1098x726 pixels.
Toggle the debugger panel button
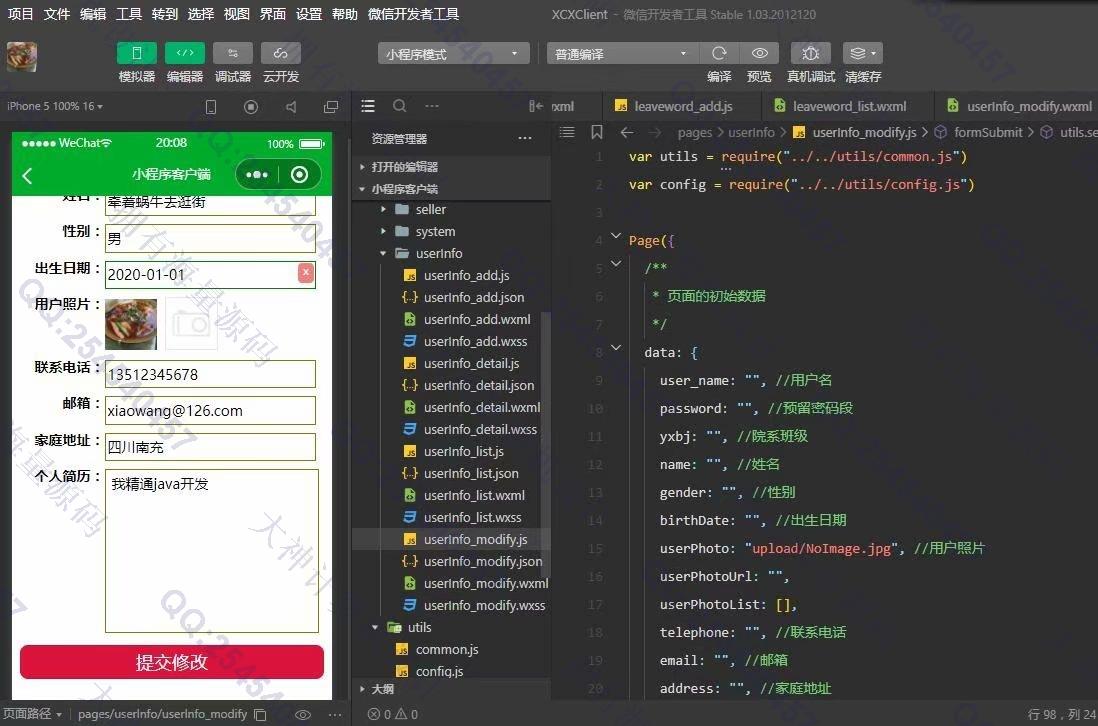pyautogui.click(x=233, y=54)
